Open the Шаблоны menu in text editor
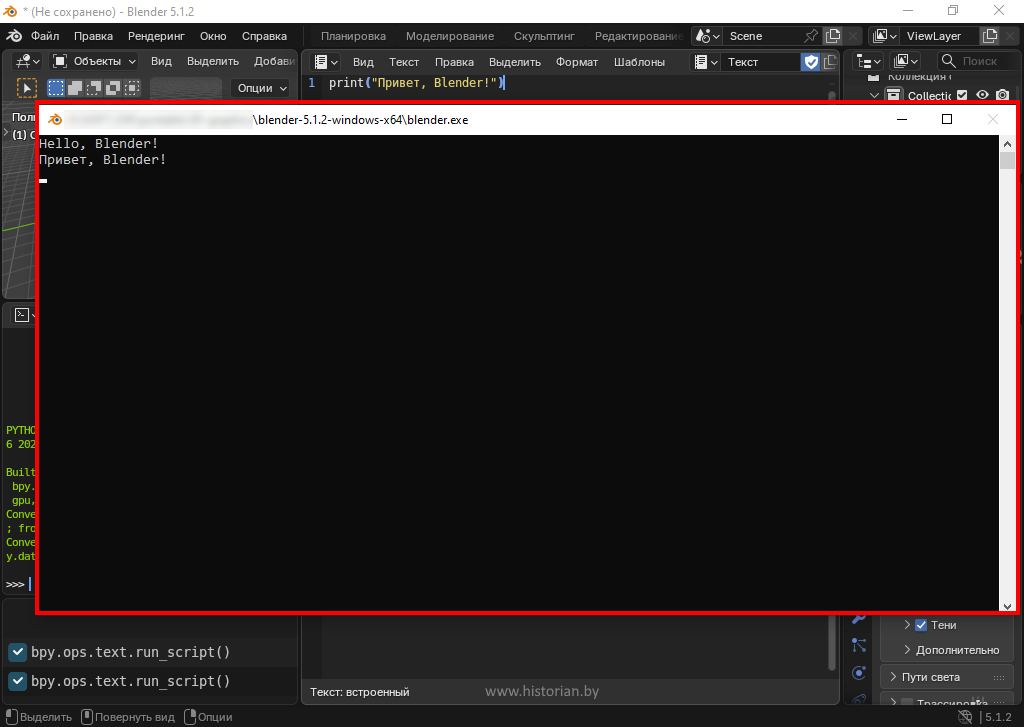This screenshot has height=727, width=1024. click(x=639, y=62)
